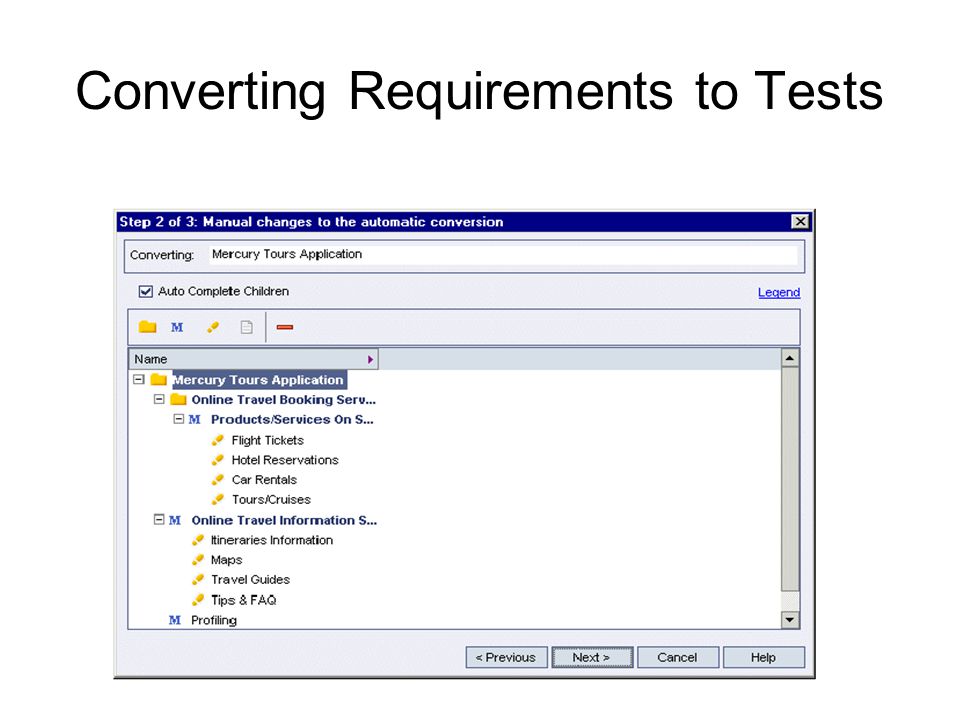Collapse Products/Services On S... node
The width and height of the screenshot is (960, 720).
tap(178, 419)
